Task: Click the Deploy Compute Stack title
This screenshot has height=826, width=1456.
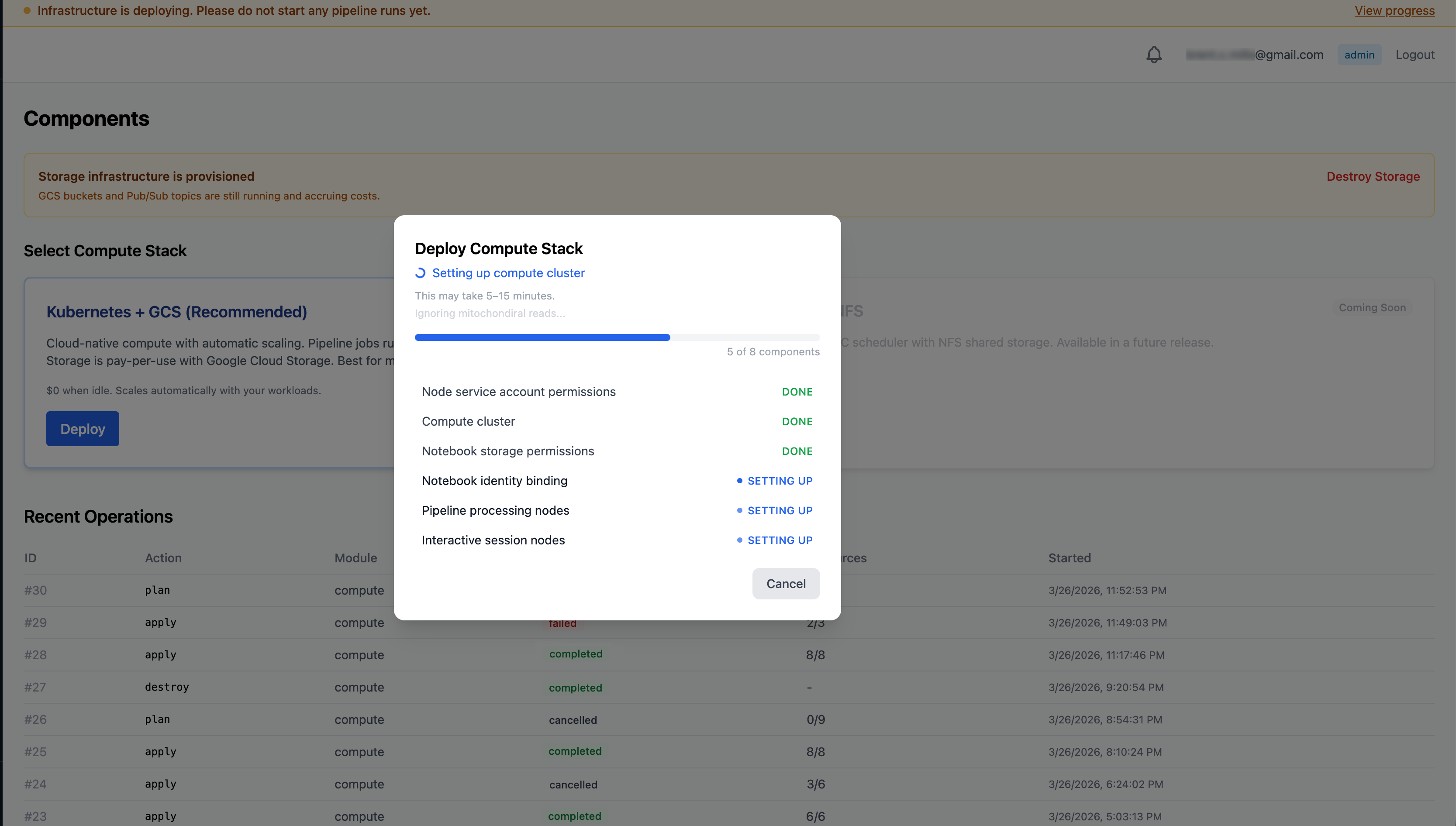Action: [x=499, y=248]
